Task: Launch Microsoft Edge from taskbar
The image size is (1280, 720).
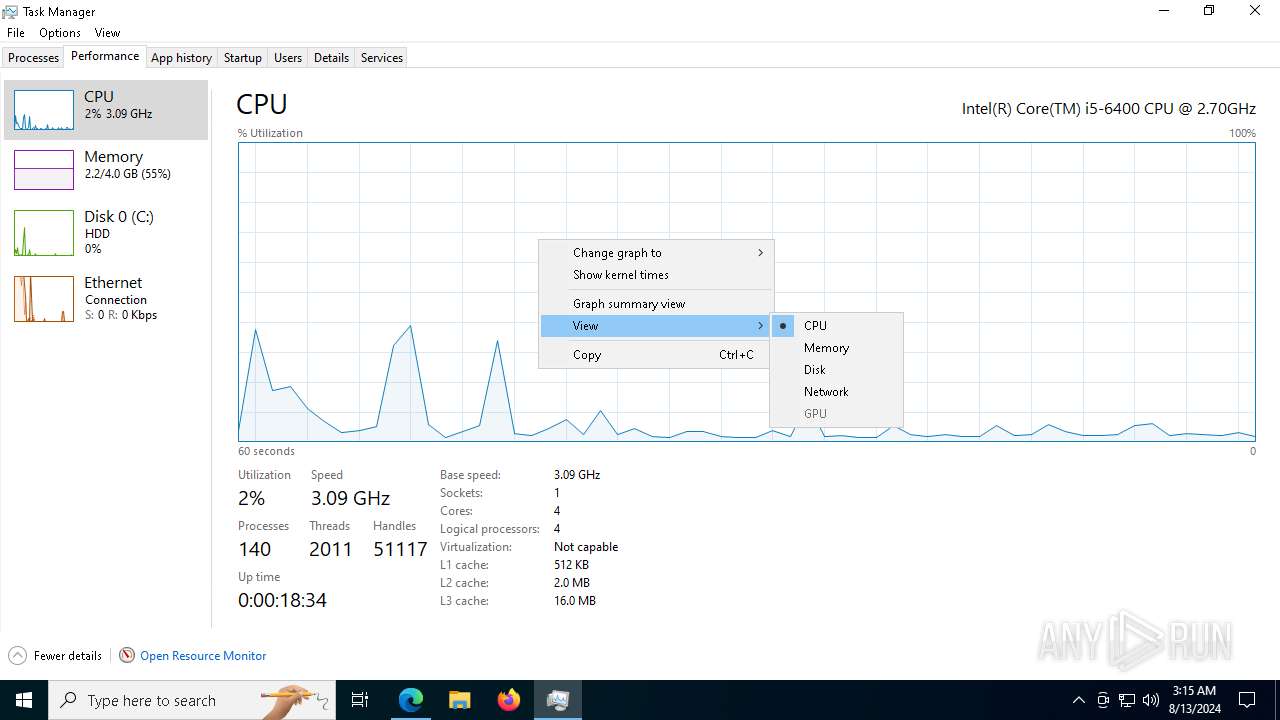Action: pos(411,700)
